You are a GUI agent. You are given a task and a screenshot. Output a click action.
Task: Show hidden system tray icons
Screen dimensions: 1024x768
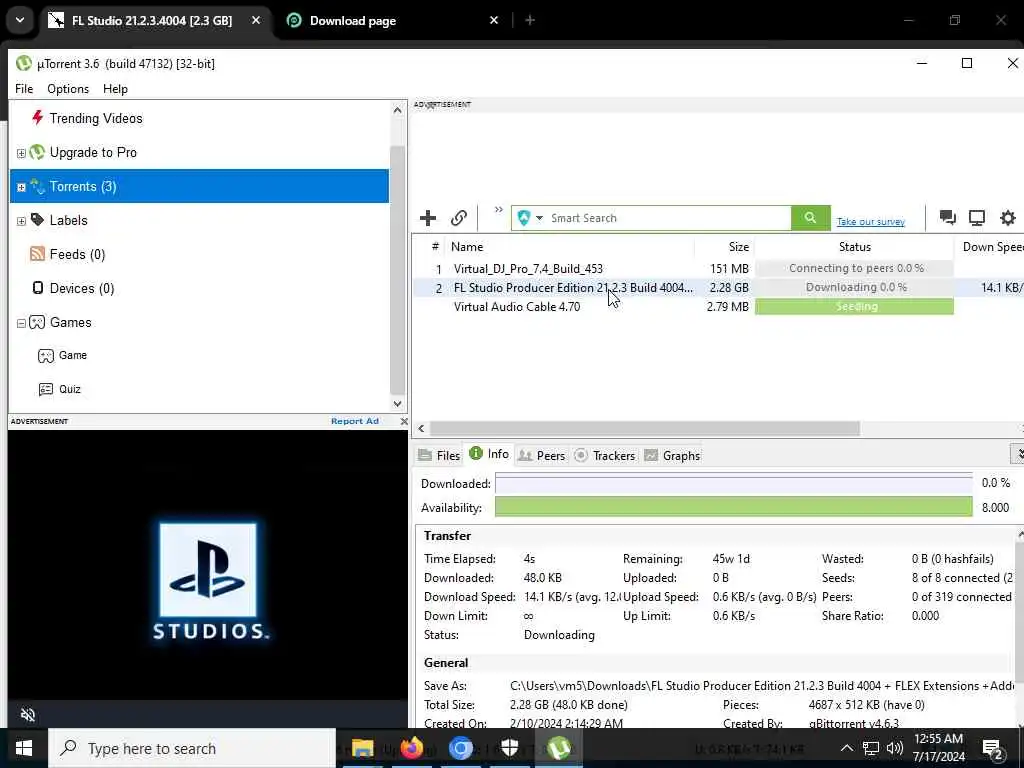tap(846, 748)
